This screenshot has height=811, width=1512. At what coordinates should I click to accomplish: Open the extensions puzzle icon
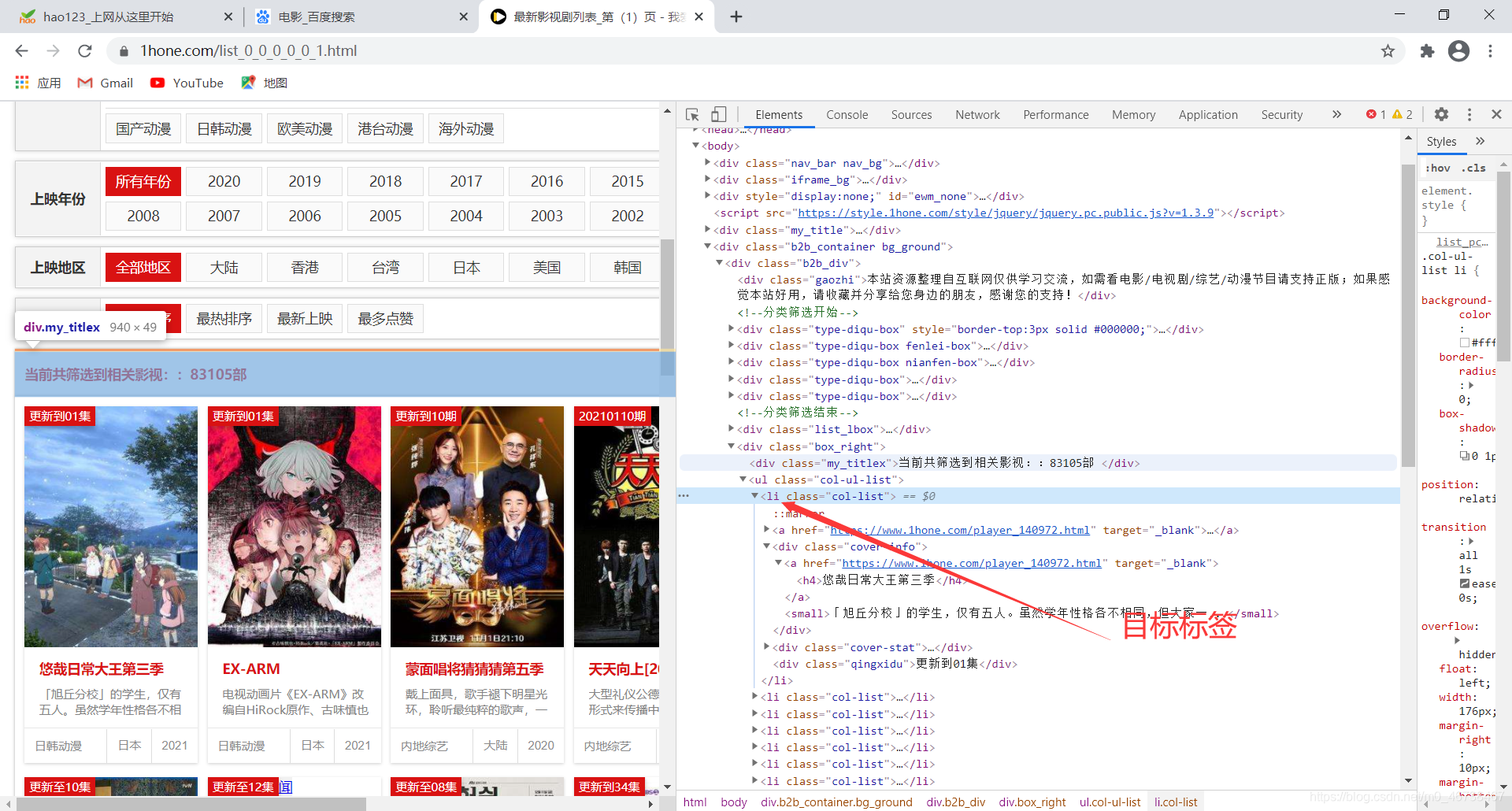pyautogui.click(x=1427, y=51)
